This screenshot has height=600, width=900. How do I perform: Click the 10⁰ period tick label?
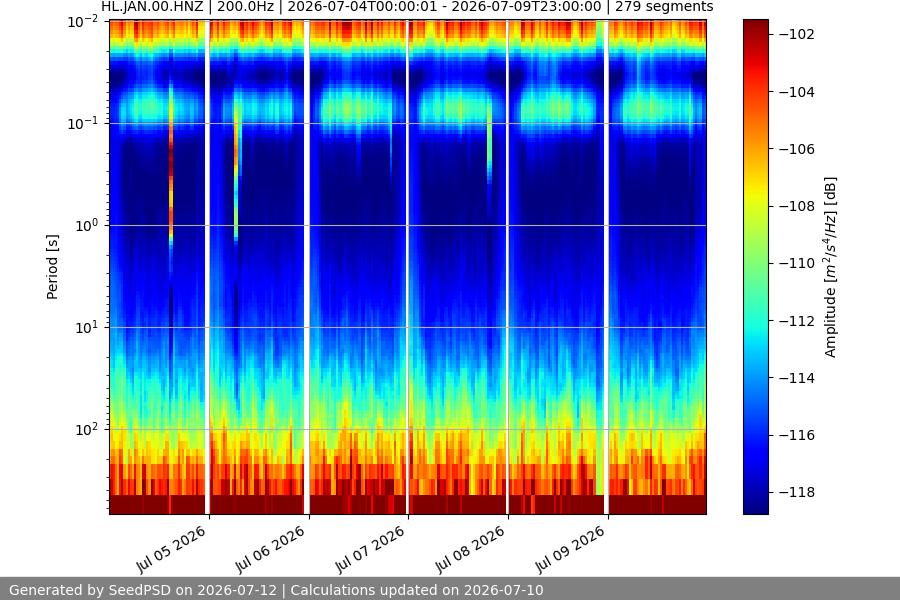(x=87, y=226)
